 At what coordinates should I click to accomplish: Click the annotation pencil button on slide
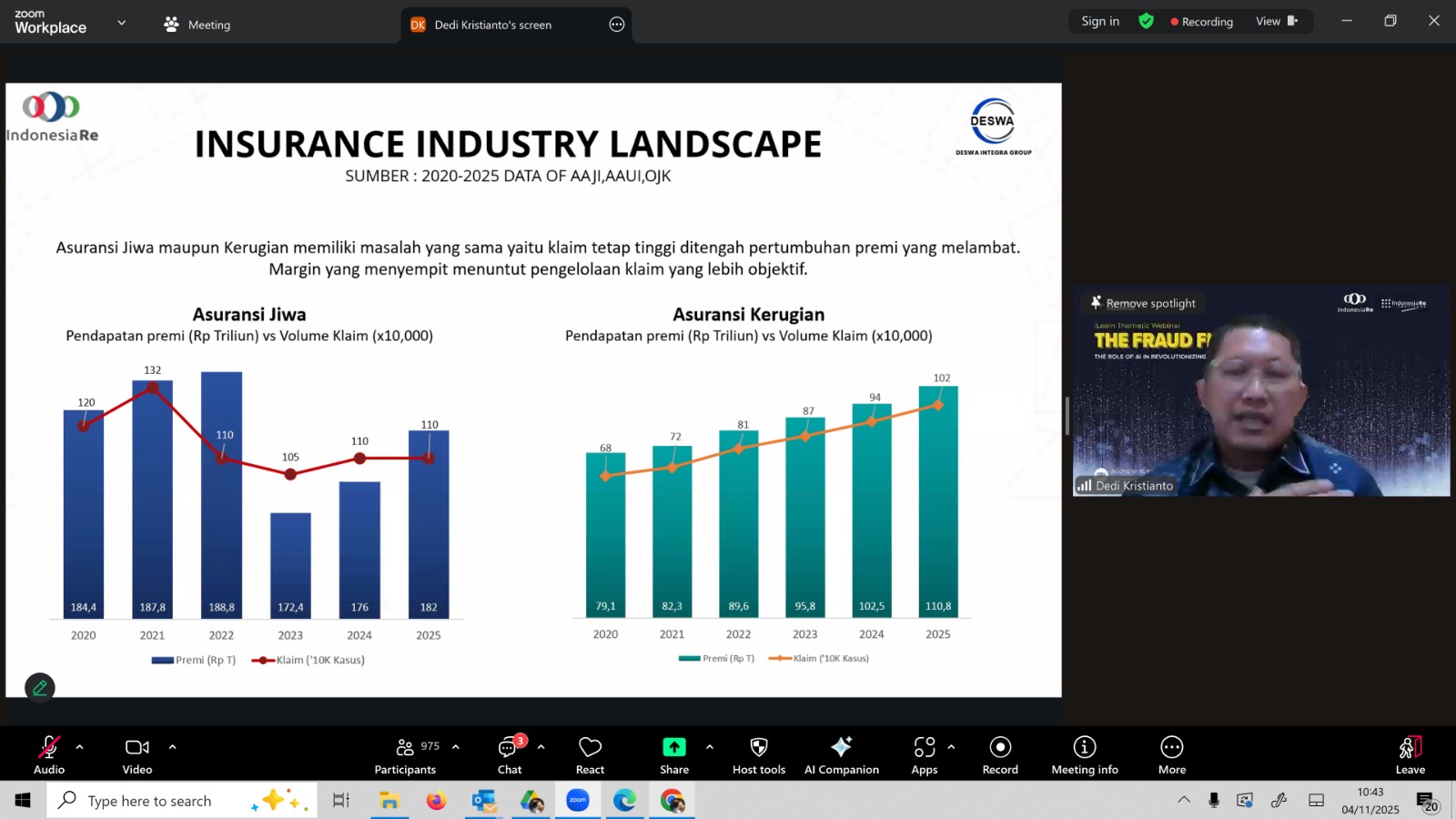click(x=40, y=688)
